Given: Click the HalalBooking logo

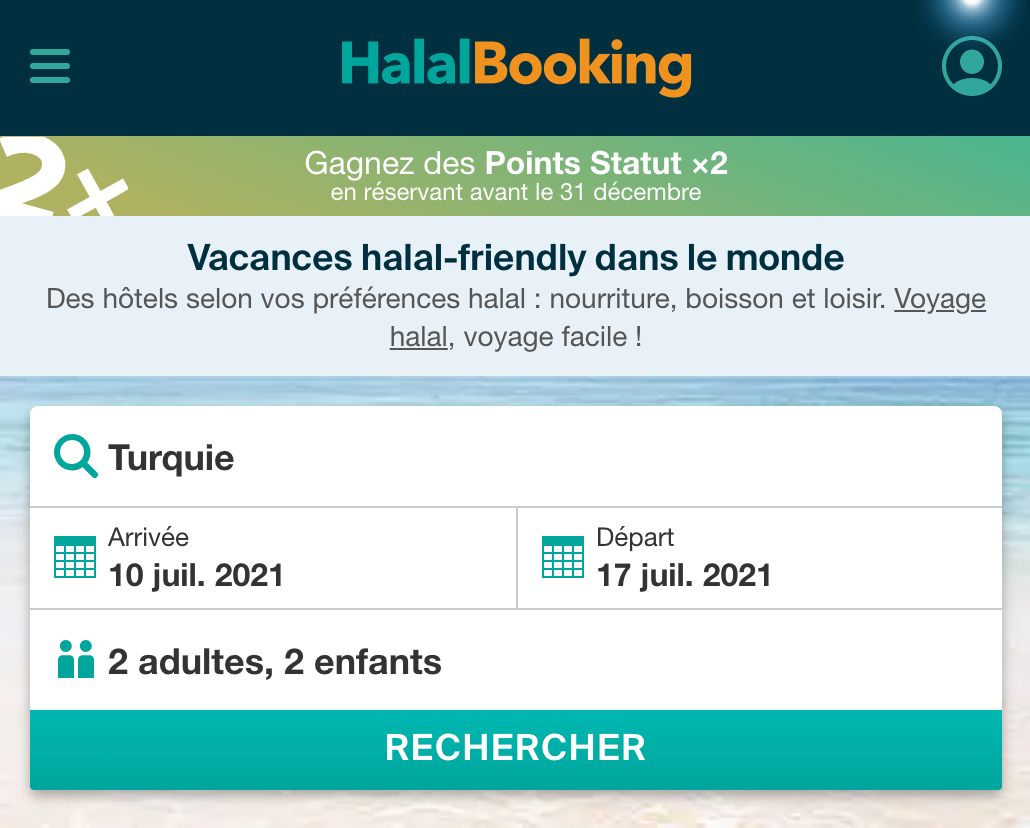Looking at the screenshot, I should click(x=516, y=67).
